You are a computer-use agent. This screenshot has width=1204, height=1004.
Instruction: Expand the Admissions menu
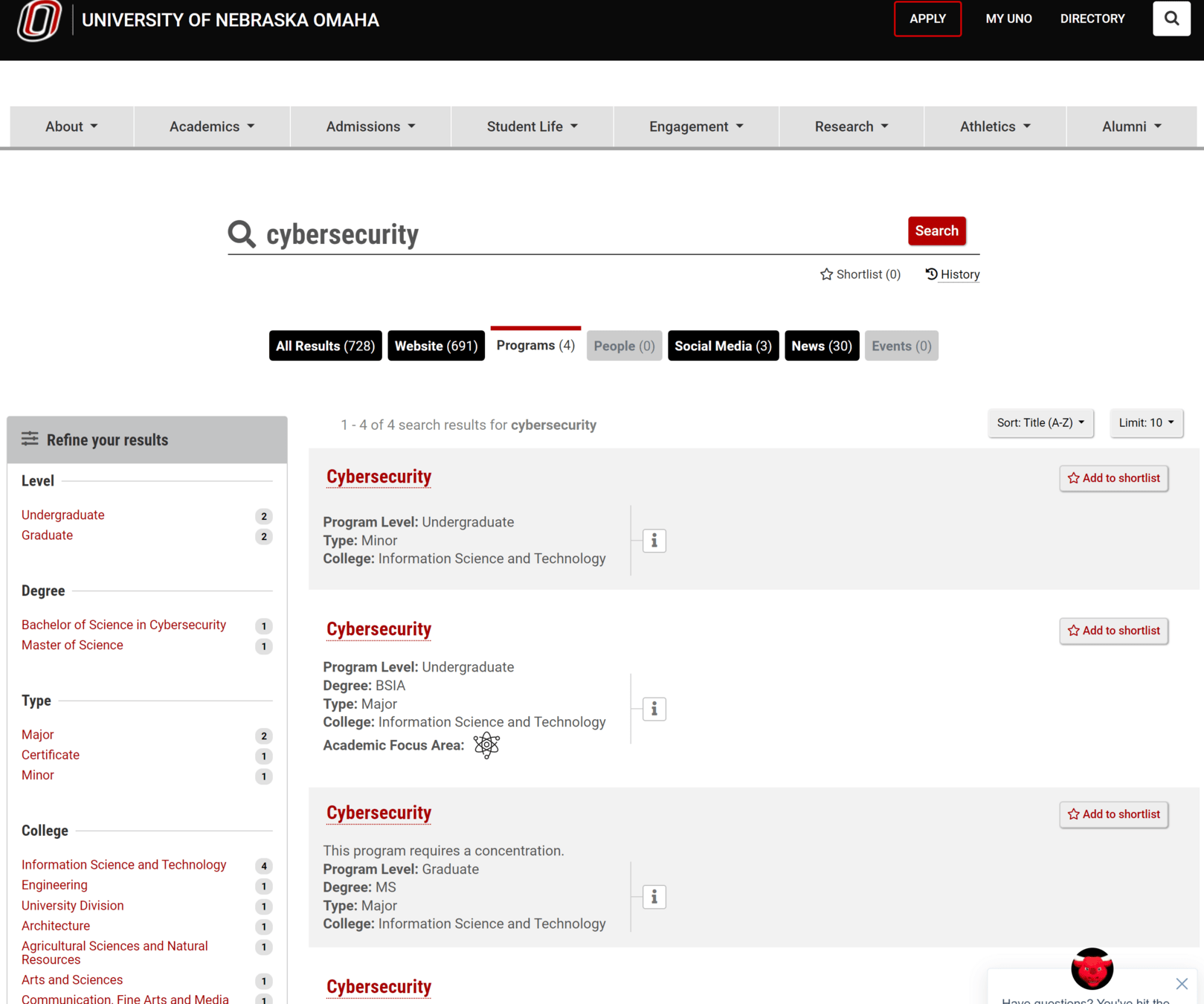pos(370,126)
